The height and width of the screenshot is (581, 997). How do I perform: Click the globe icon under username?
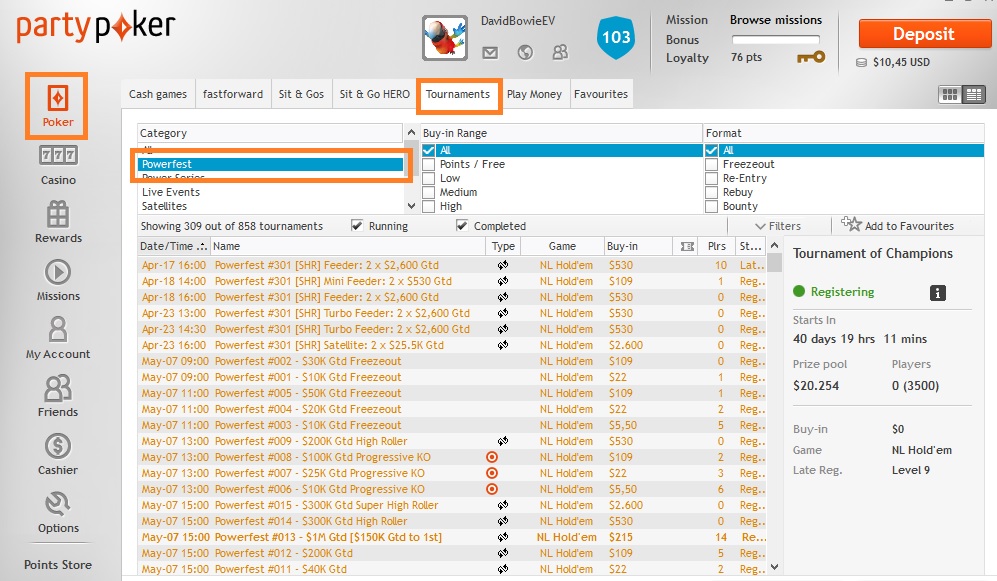click(525, 52)
